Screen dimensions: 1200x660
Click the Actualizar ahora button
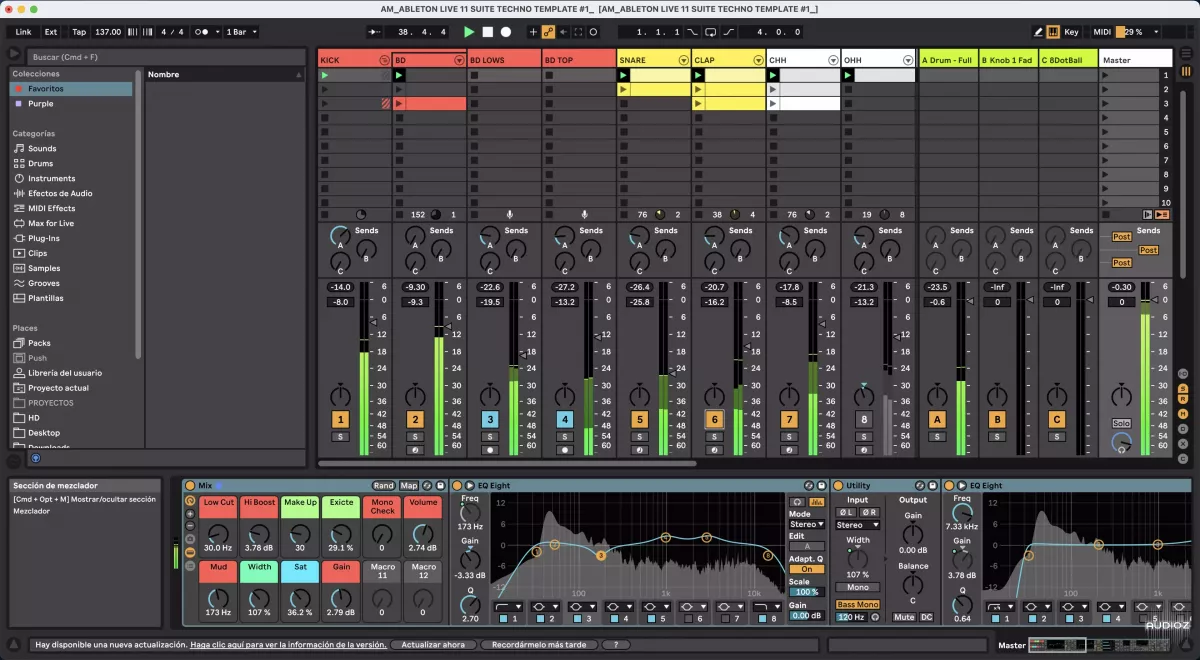(432, 645)
